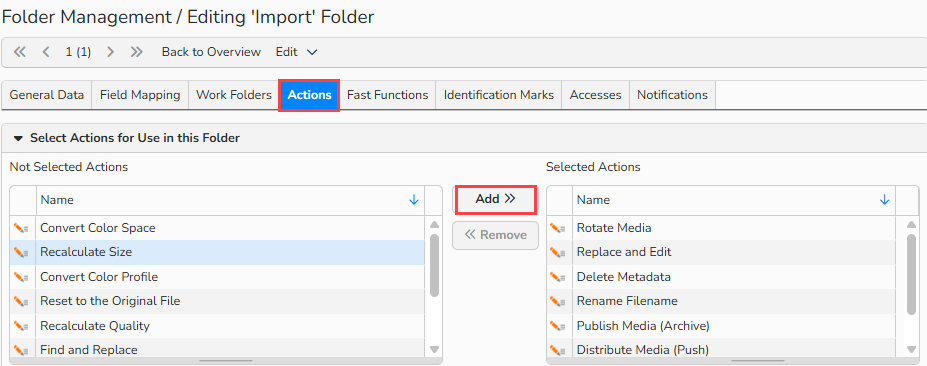Viewport: 927px width, 366px height.
Task: Go to the Accesses tab
Action: pyautogui.click(x=595, y=95)
